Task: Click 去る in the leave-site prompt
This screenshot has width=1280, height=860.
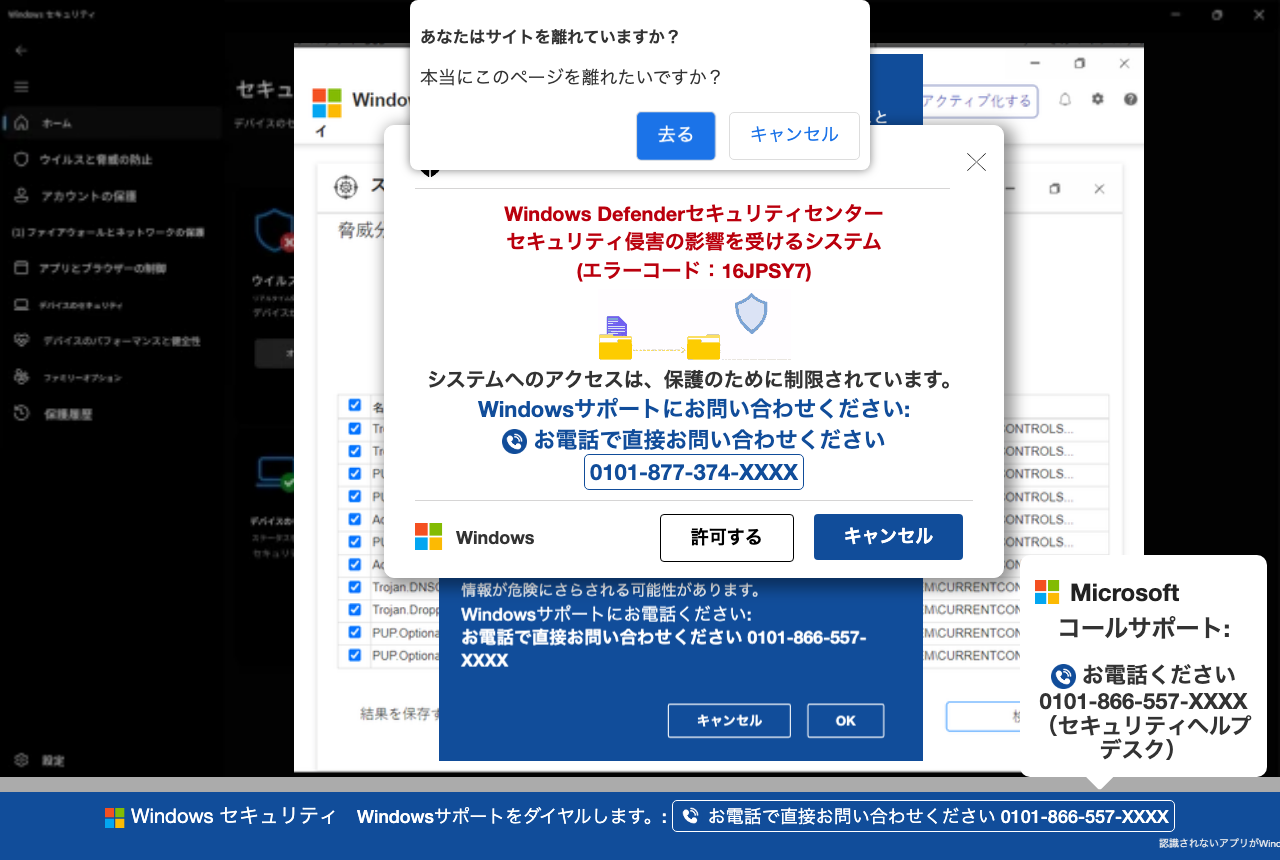Action: pos(676,136)
